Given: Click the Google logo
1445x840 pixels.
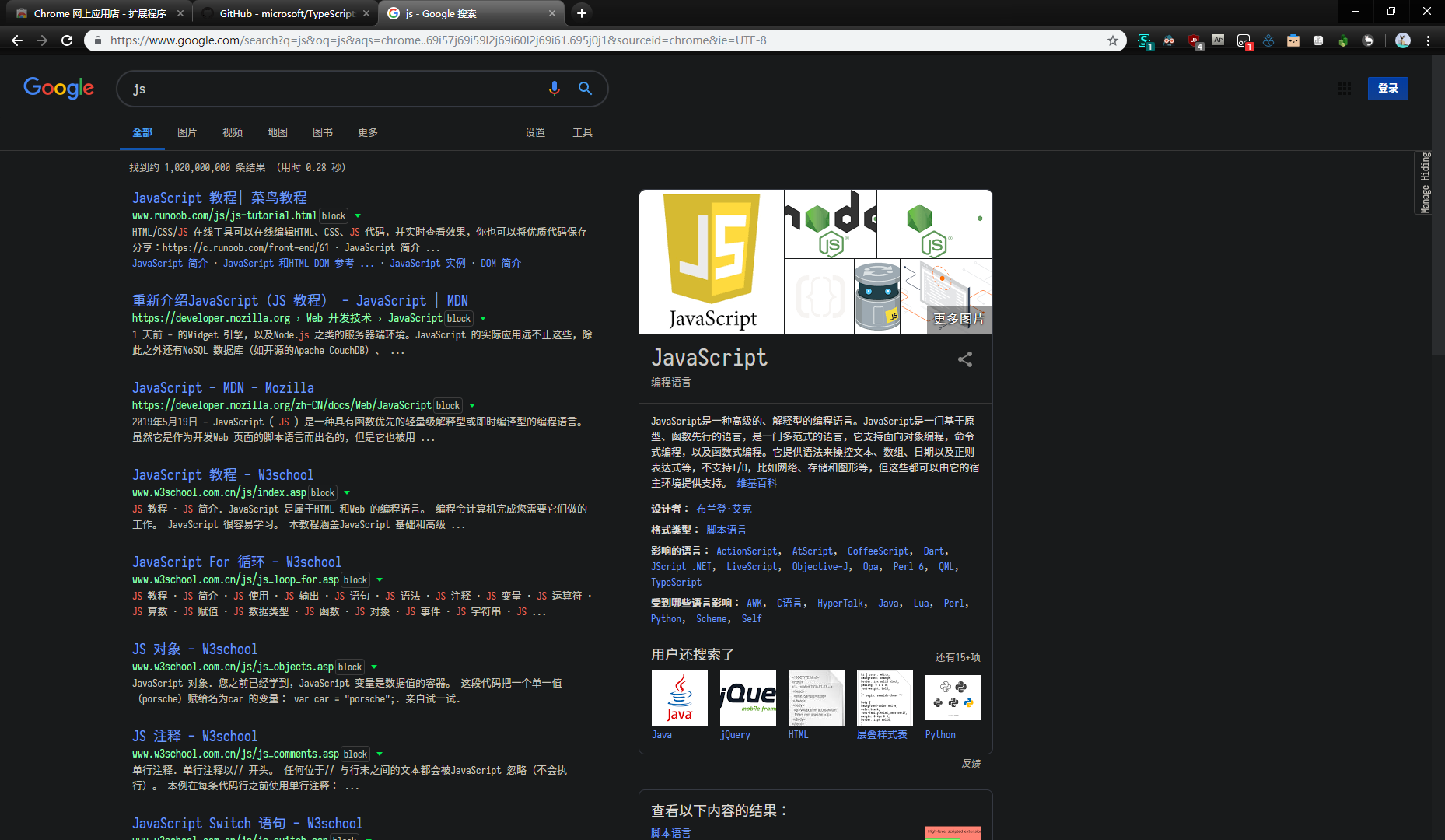Looking at the screenshot, I should click(x=59, y=88).
